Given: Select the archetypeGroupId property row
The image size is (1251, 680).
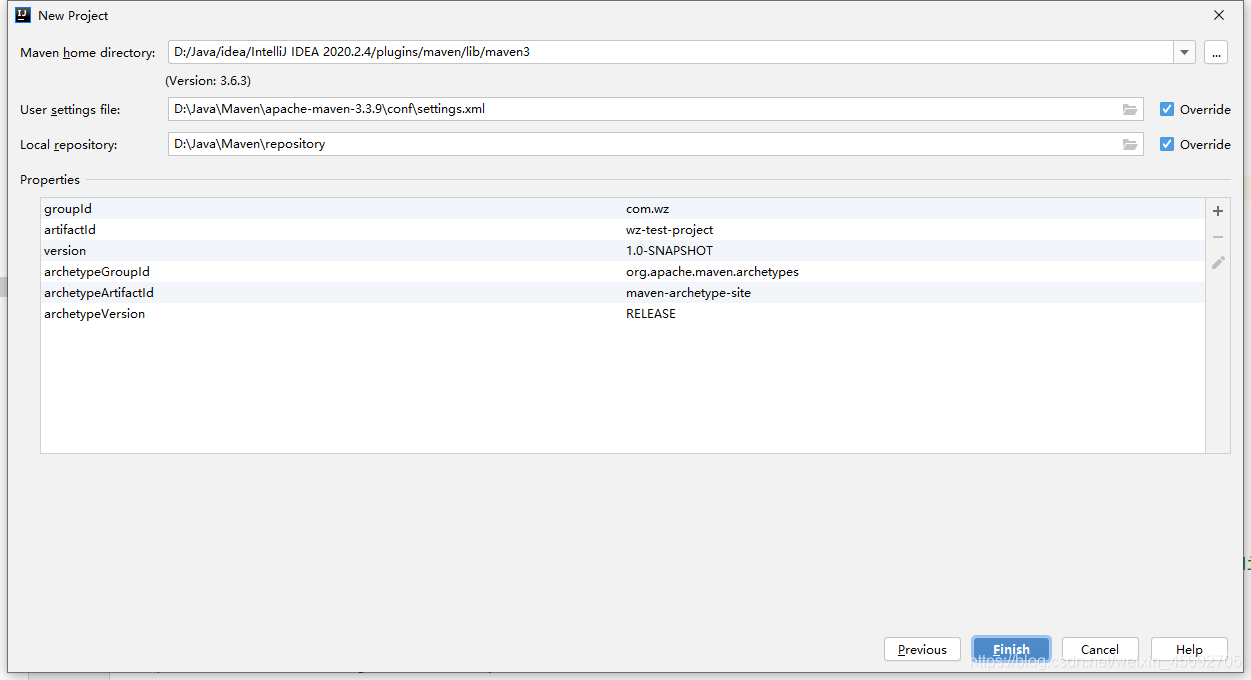Looking at the screenshot, I should pos(622,272).
